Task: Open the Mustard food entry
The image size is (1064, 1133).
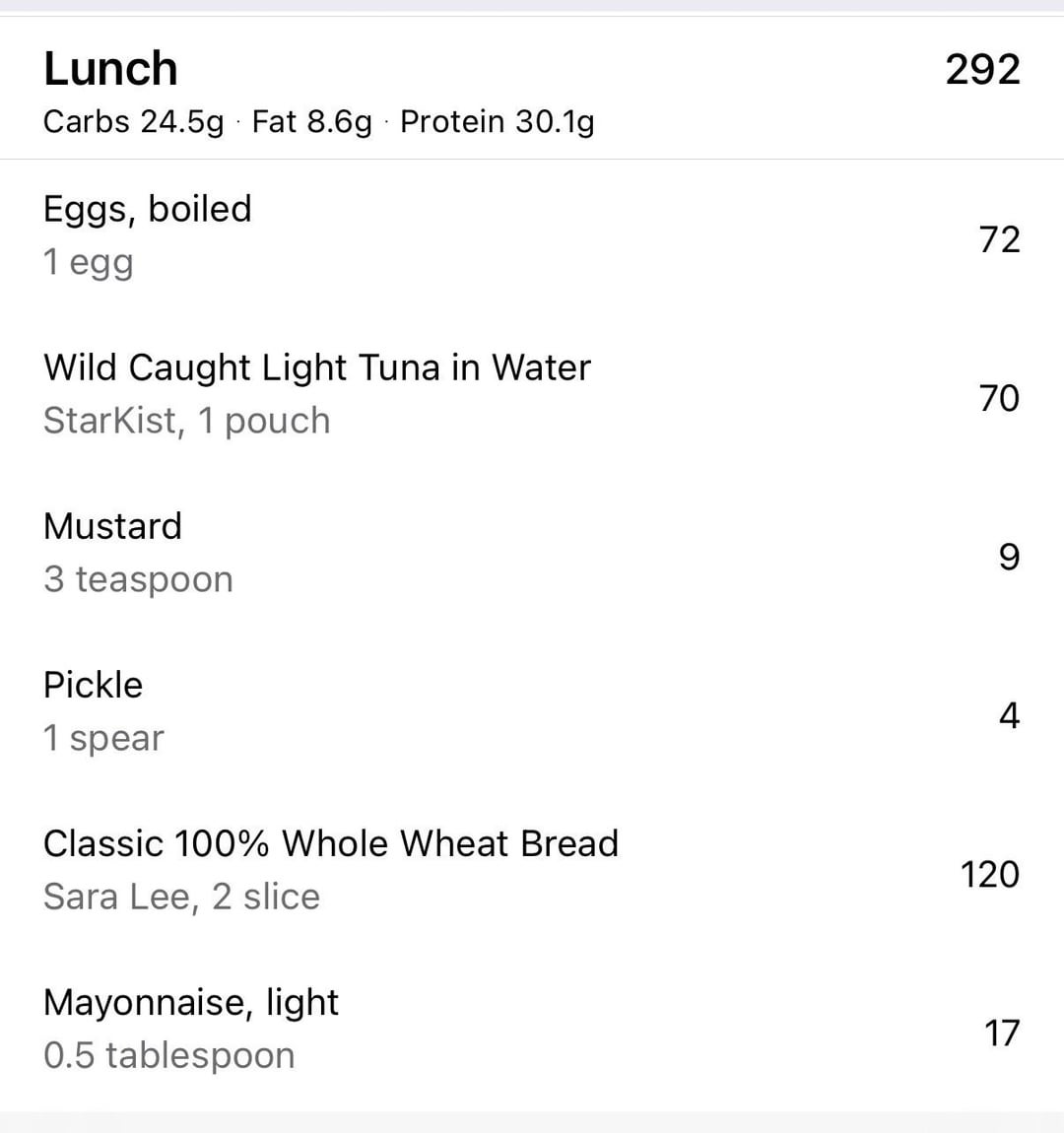Action: tap(113, 526)
